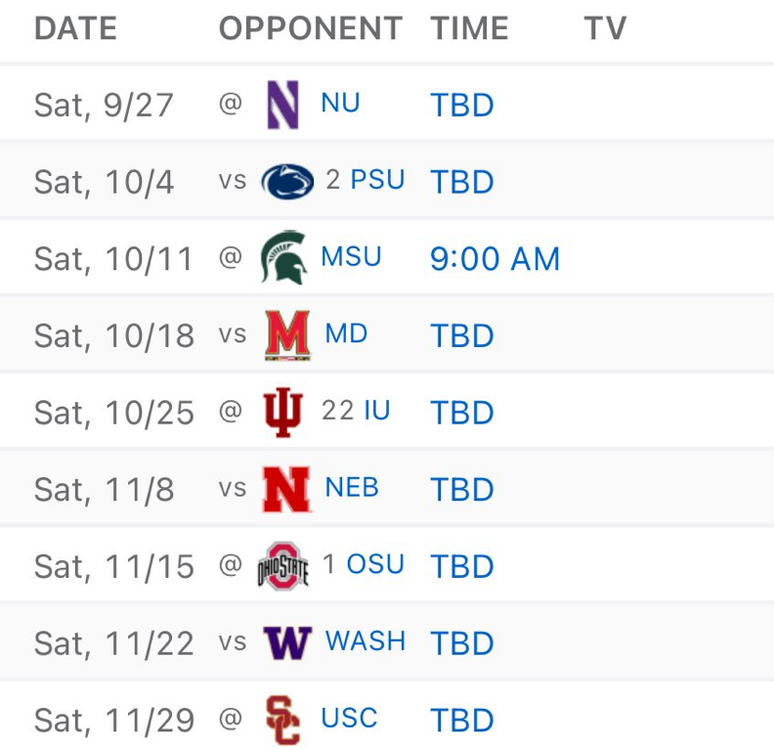Click the Indiana Hoosiers IU logo
Screen dimensions: 774x750
[x=283, y=413]
